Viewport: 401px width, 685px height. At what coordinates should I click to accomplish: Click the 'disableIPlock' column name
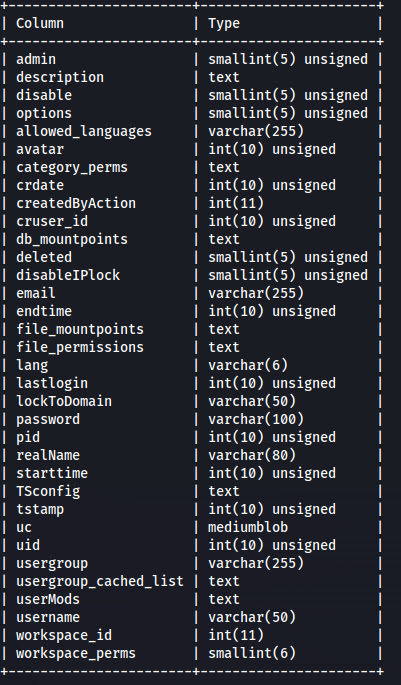[x=68, y=275]
